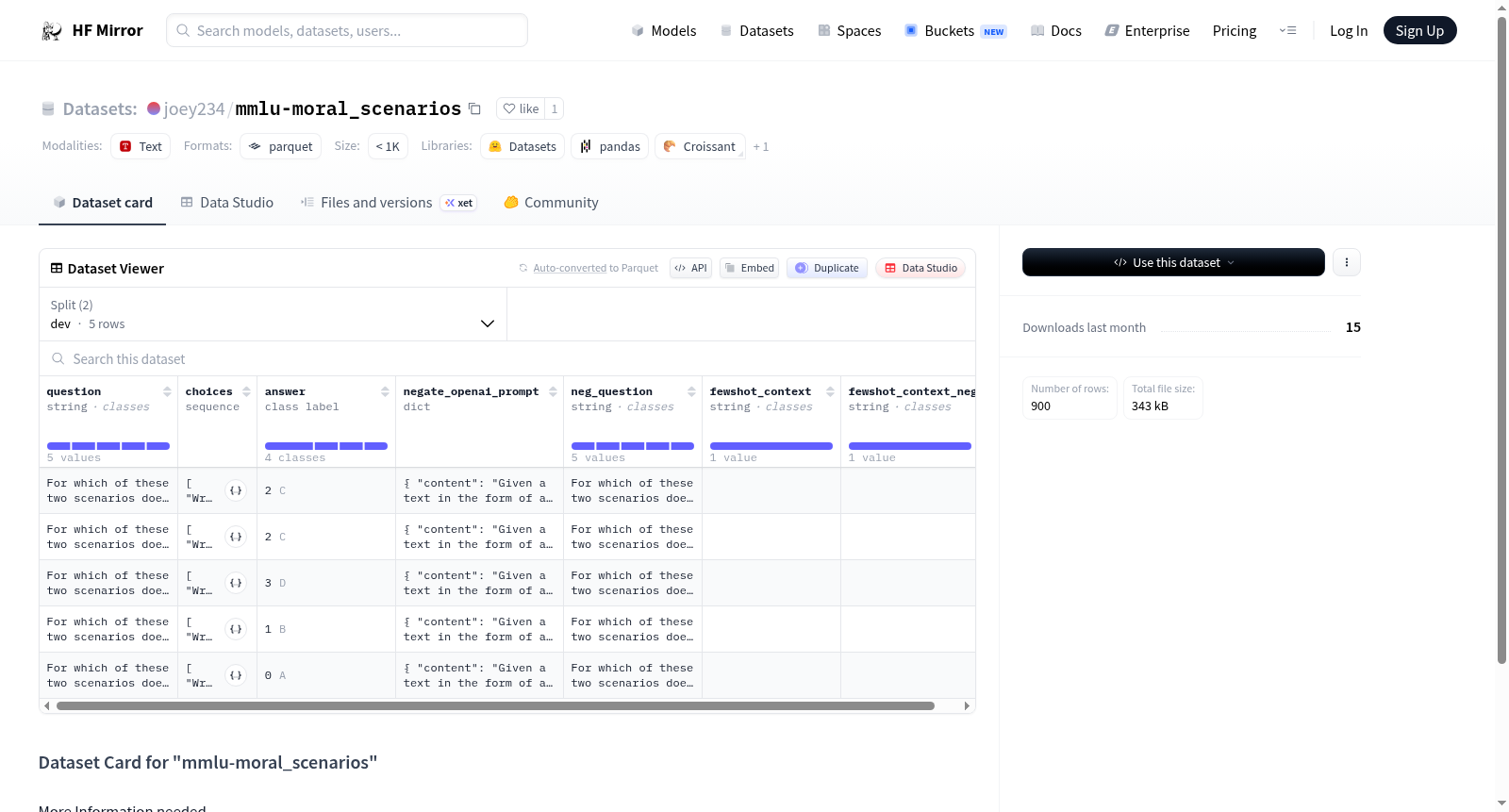The height and width of the screenshot is (812, 1509).
Task: Switch to the Data Studio tab
Action: click(227, 202)
